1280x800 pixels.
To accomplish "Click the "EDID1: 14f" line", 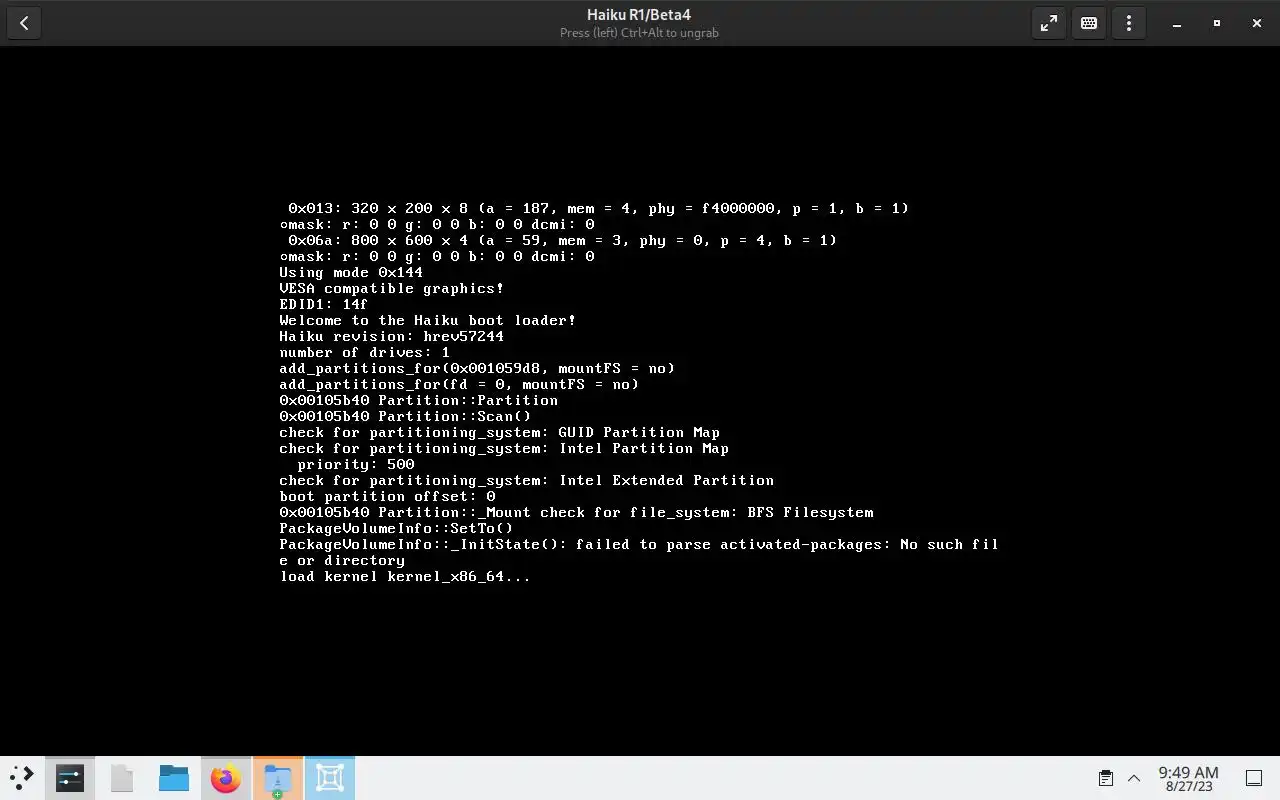I will [x=324, y=304].
